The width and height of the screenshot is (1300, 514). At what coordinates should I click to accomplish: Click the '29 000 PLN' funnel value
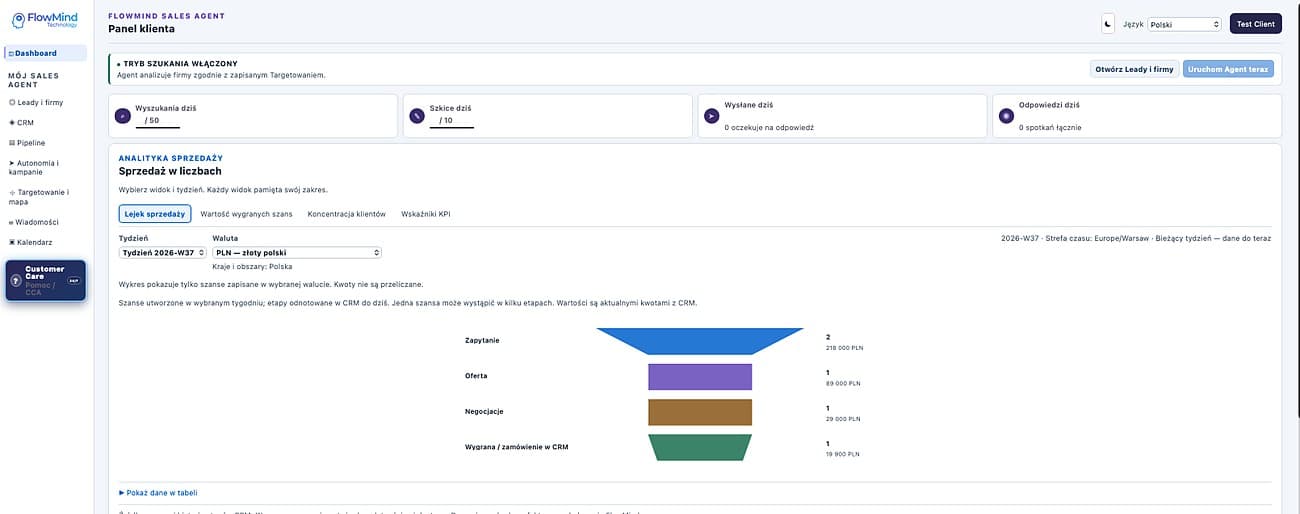pos(843,419)
